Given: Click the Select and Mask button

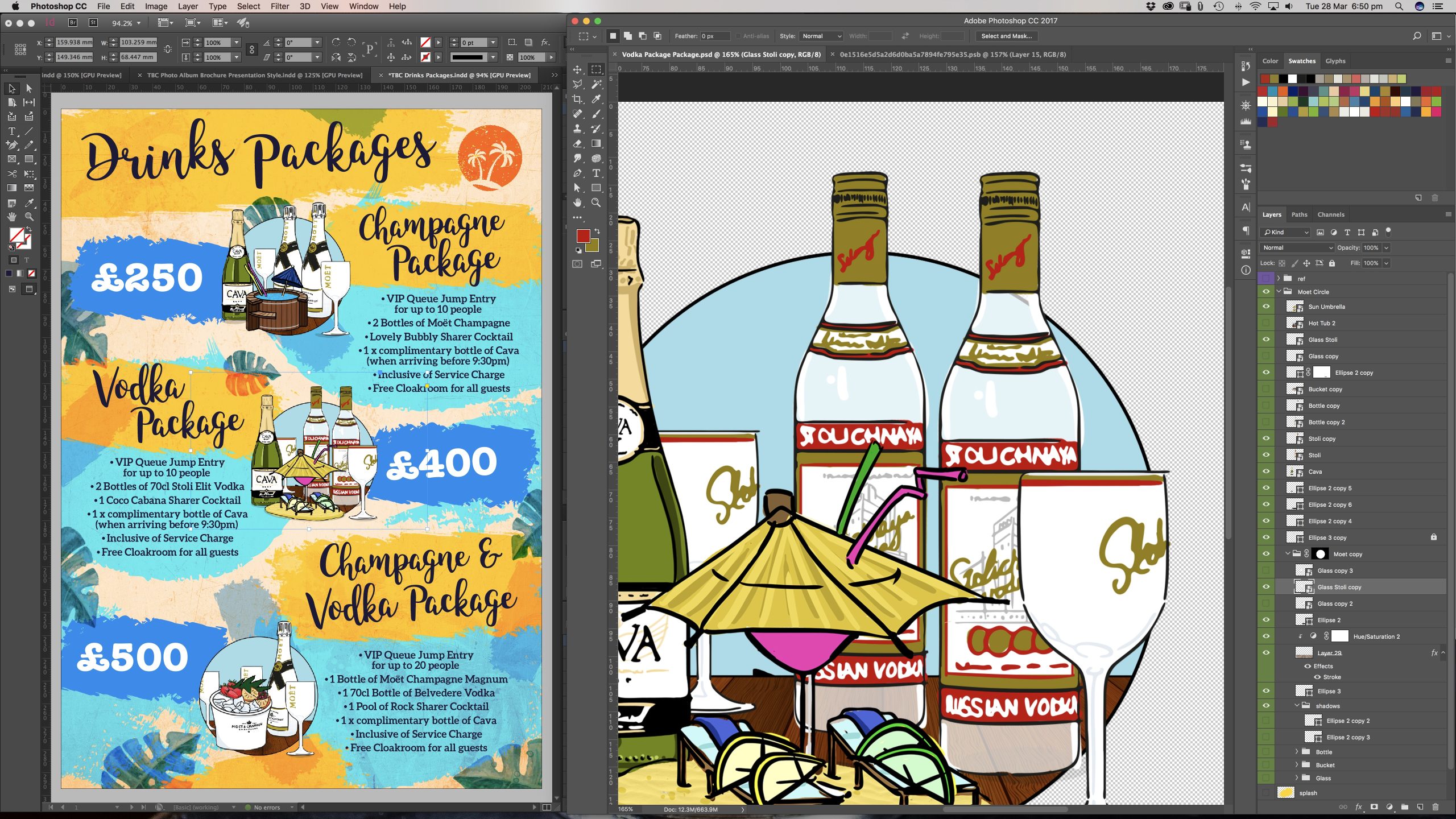Looking at the screenshot, I should (1007, 36).
